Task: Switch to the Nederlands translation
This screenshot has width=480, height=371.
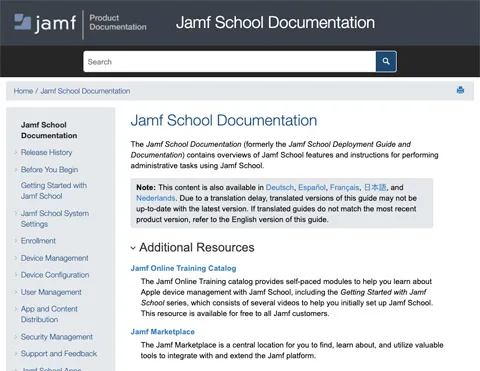Action: click(x=155, y=198)
